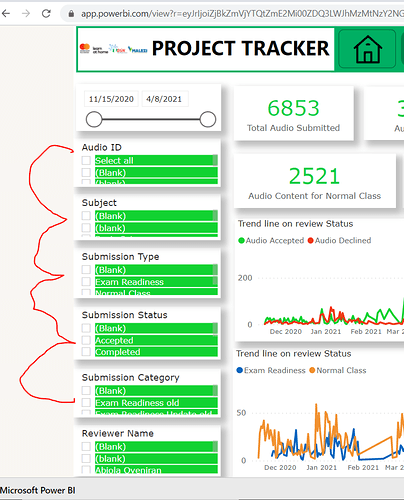Click the Audio Accepted legend label

[x=275, y=240]
